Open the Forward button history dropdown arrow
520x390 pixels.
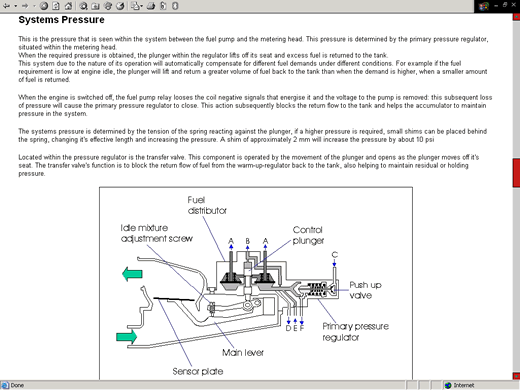(34, 6)
